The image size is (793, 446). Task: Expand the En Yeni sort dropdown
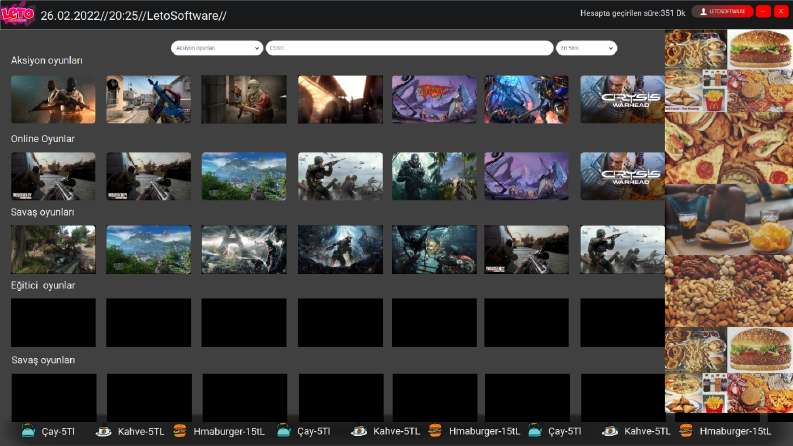[x=586, y=48]
